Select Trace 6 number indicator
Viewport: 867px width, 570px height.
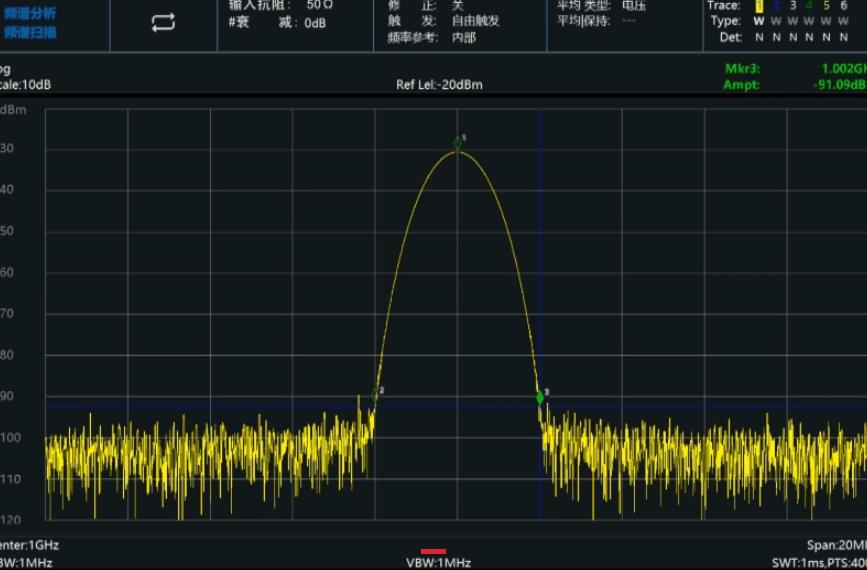click(x=844, y=6)
